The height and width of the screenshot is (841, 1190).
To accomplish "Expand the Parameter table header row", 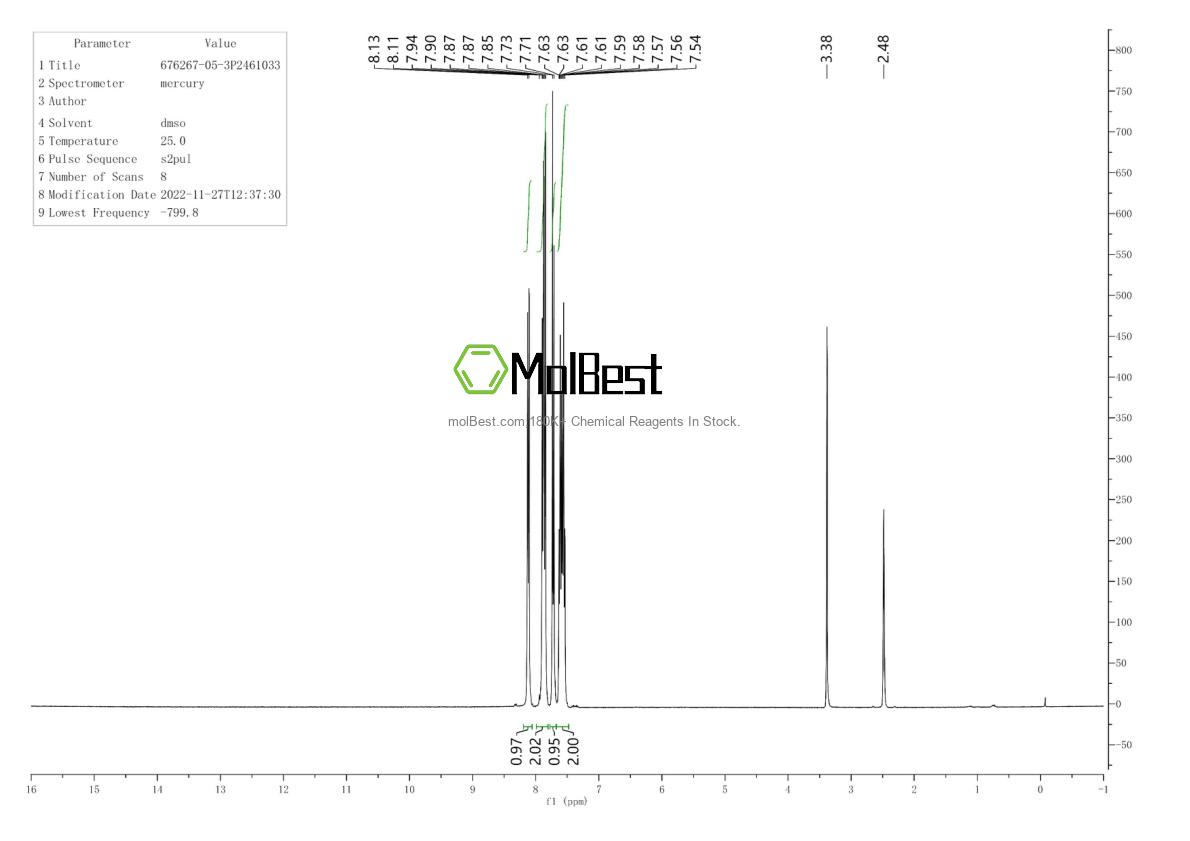I will [160, 43].
